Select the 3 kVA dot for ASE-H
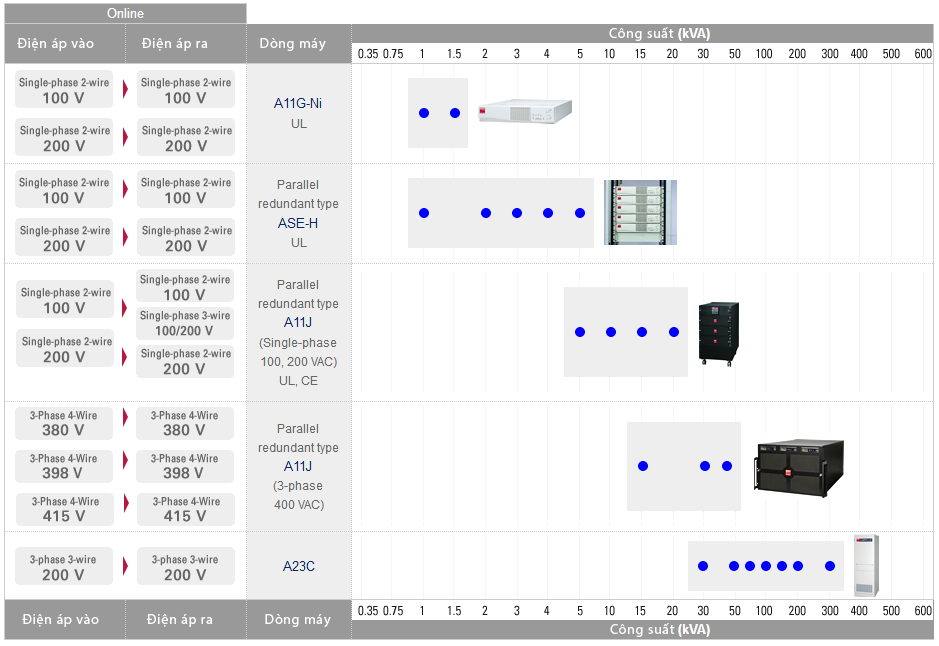Screen dimensions: 939x646 (x=517, y=213)
